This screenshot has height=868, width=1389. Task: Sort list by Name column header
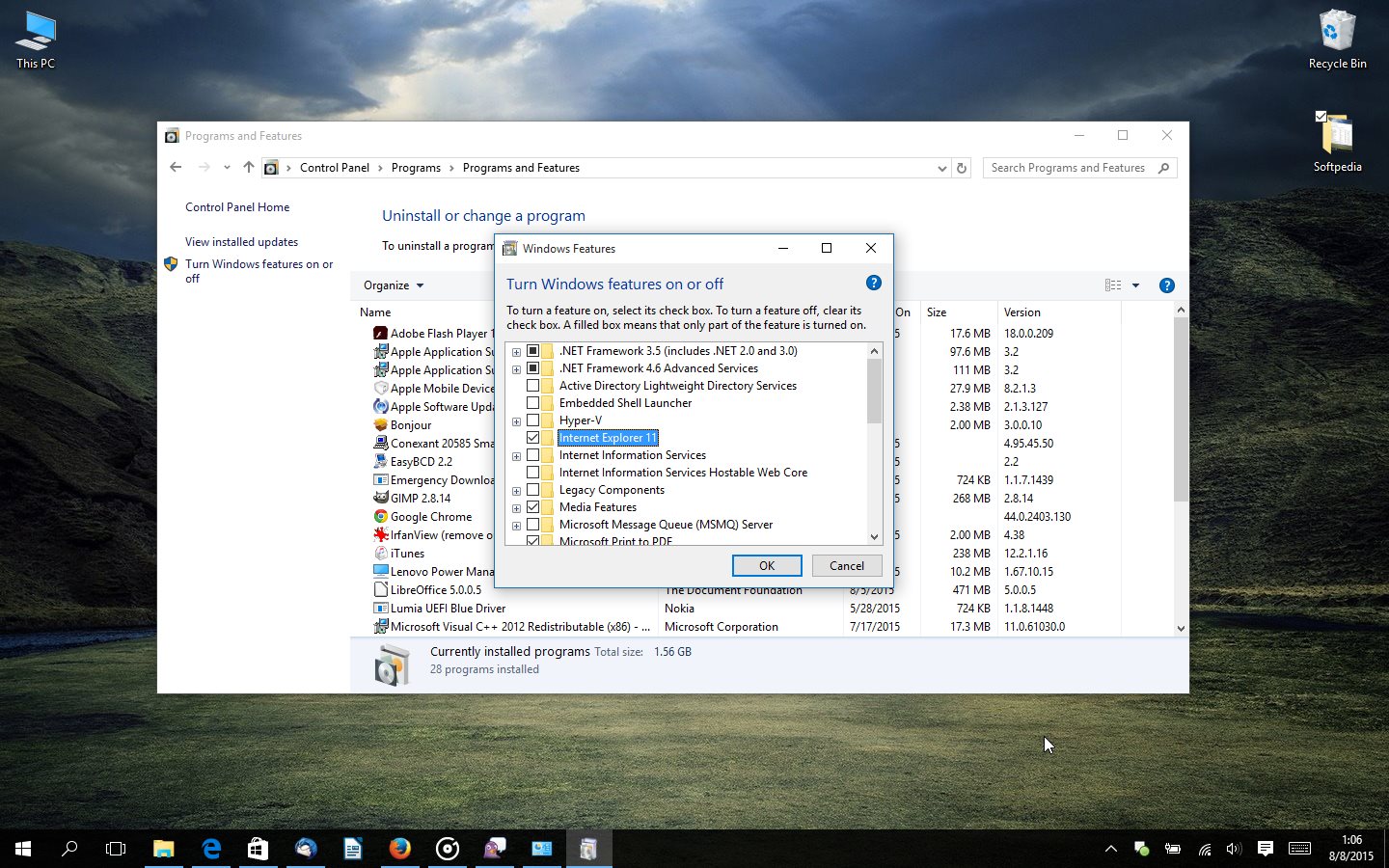click(x=375, y=312)
